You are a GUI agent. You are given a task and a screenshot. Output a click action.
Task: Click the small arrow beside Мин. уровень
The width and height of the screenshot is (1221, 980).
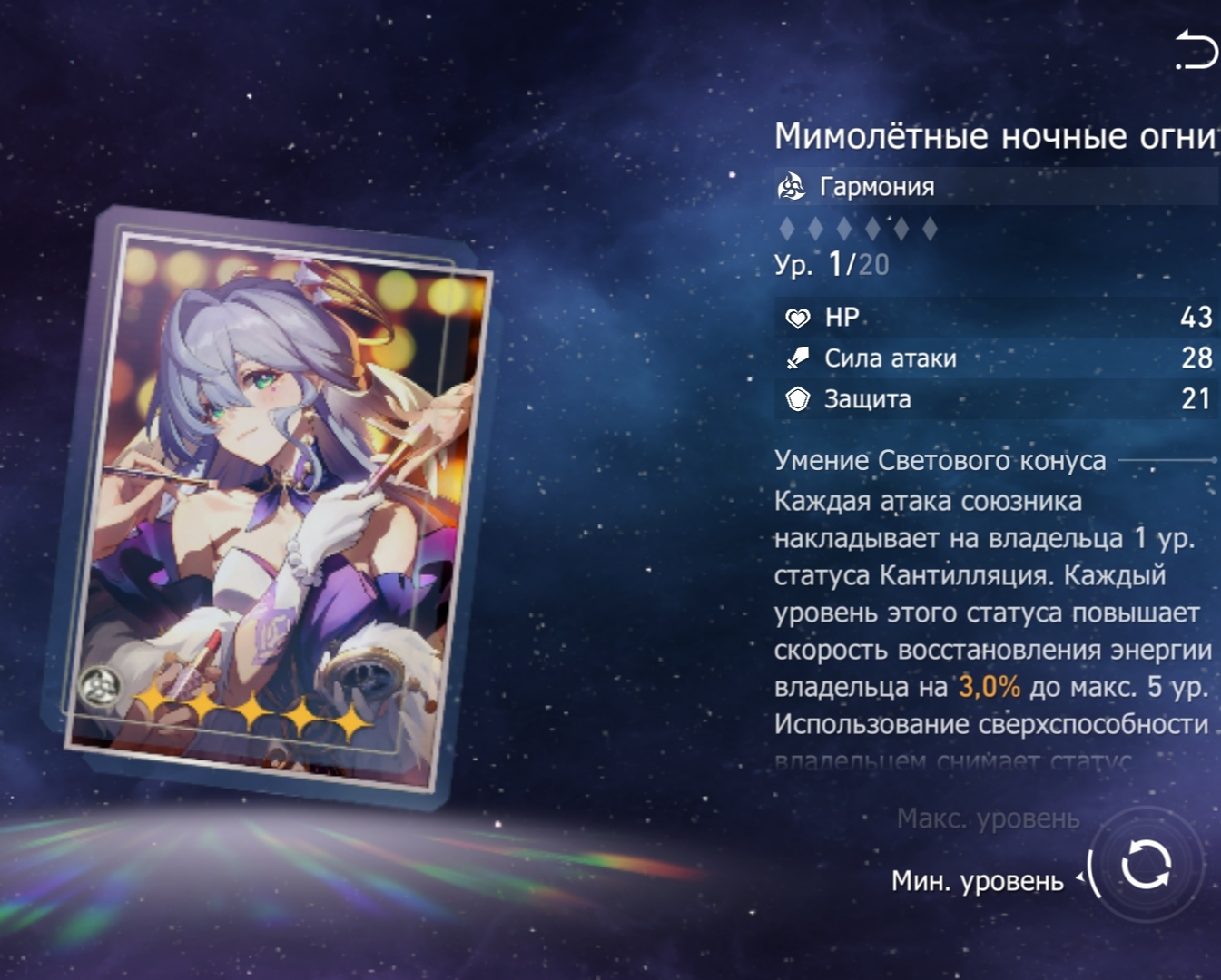(1079, 877)
